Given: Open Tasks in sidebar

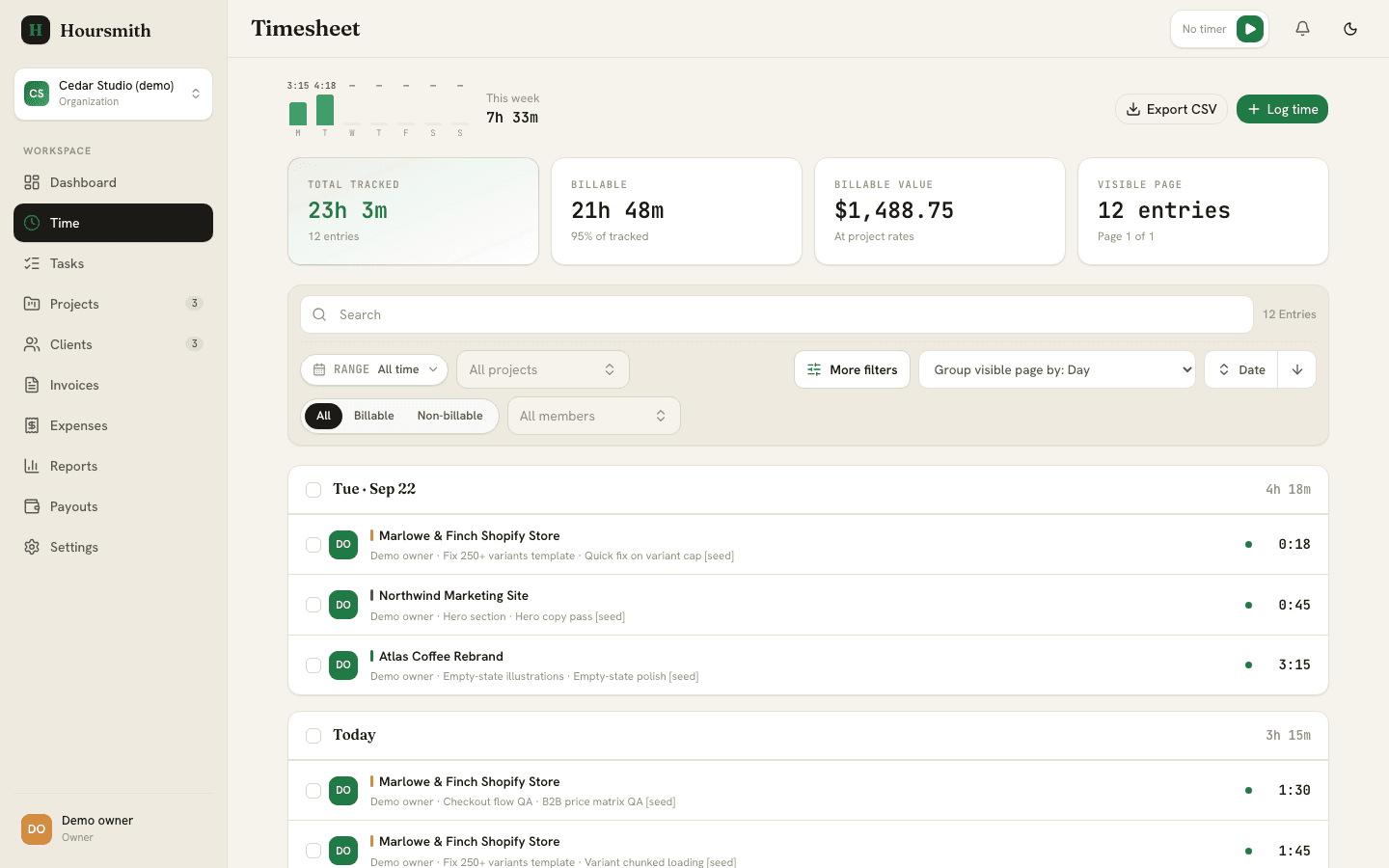Looking at the screenshot, I should 113,263.
